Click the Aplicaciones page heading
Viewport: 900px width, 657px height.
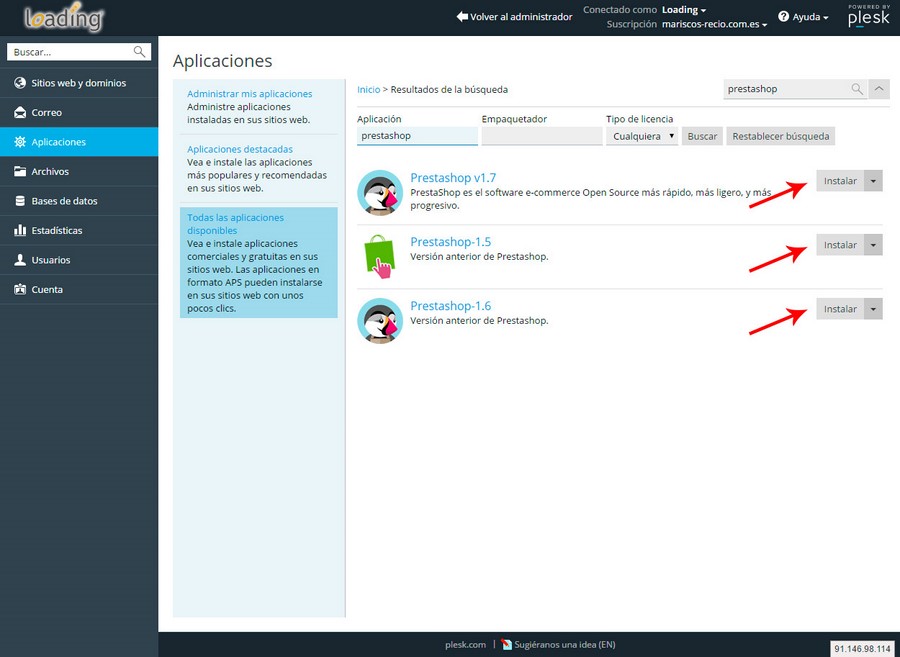point(223,61)
